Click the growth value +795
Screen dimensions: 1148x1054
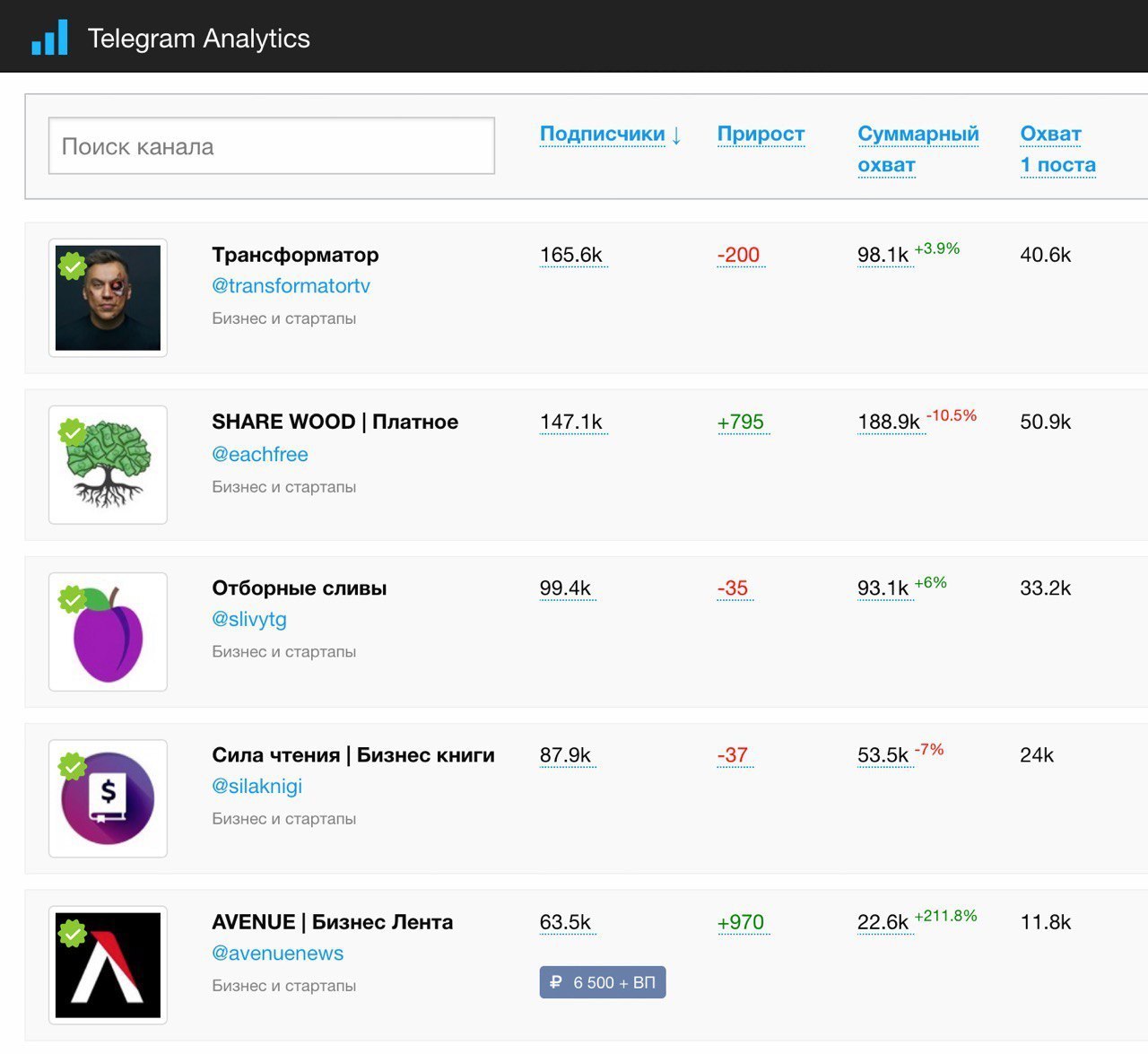[x=741, y=422]
